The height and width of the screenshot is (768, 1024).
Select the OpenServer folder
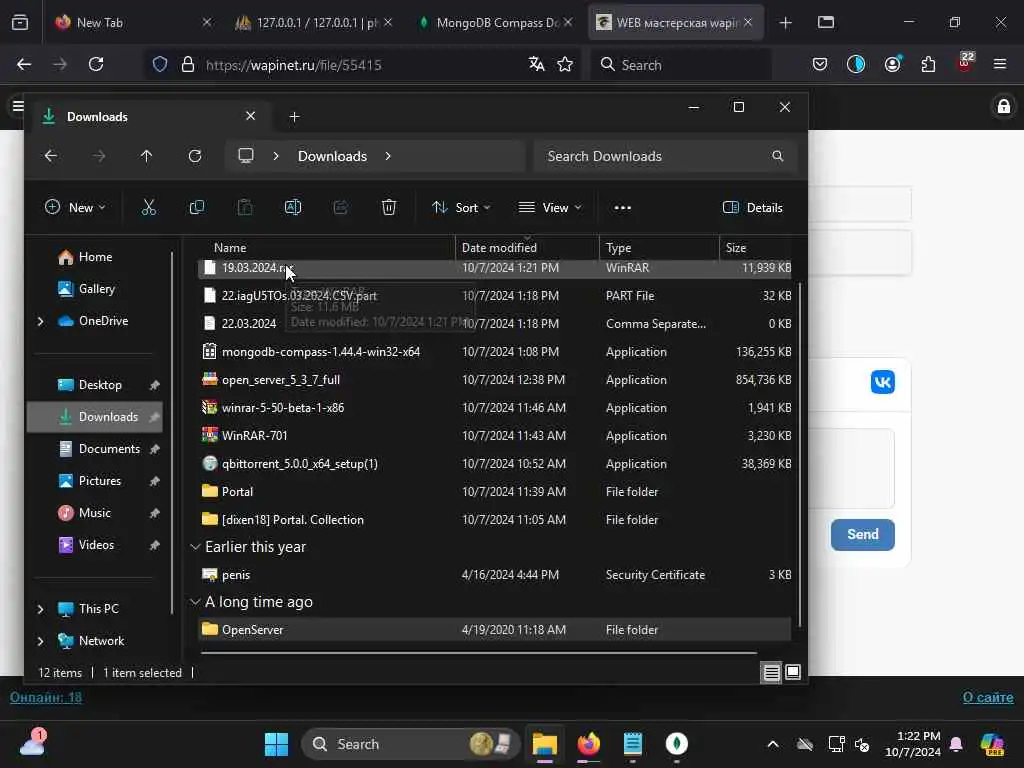coord(494,630)
